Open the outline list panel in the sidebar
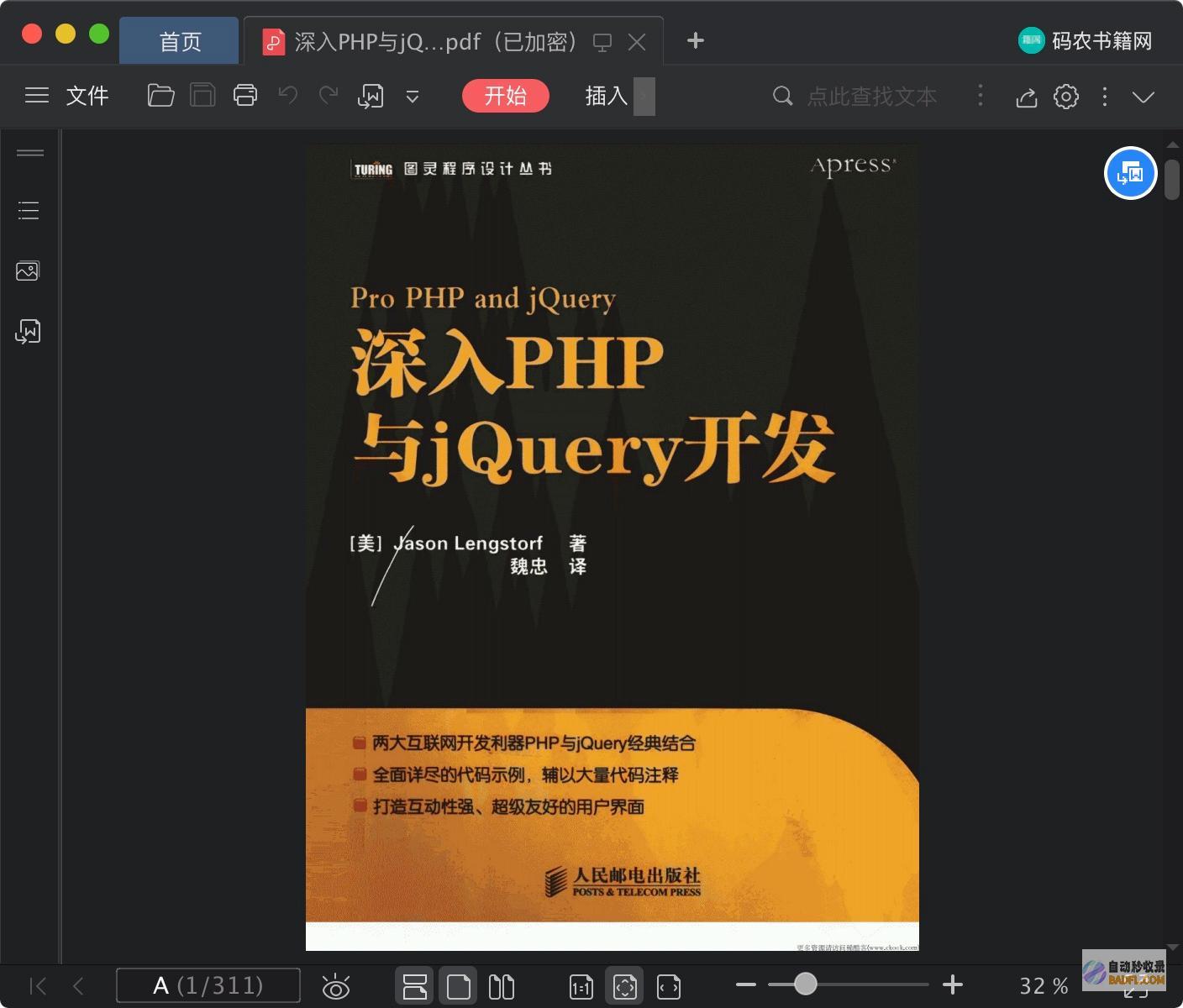The image size is (1183, 1008). [x=29, y=211]
